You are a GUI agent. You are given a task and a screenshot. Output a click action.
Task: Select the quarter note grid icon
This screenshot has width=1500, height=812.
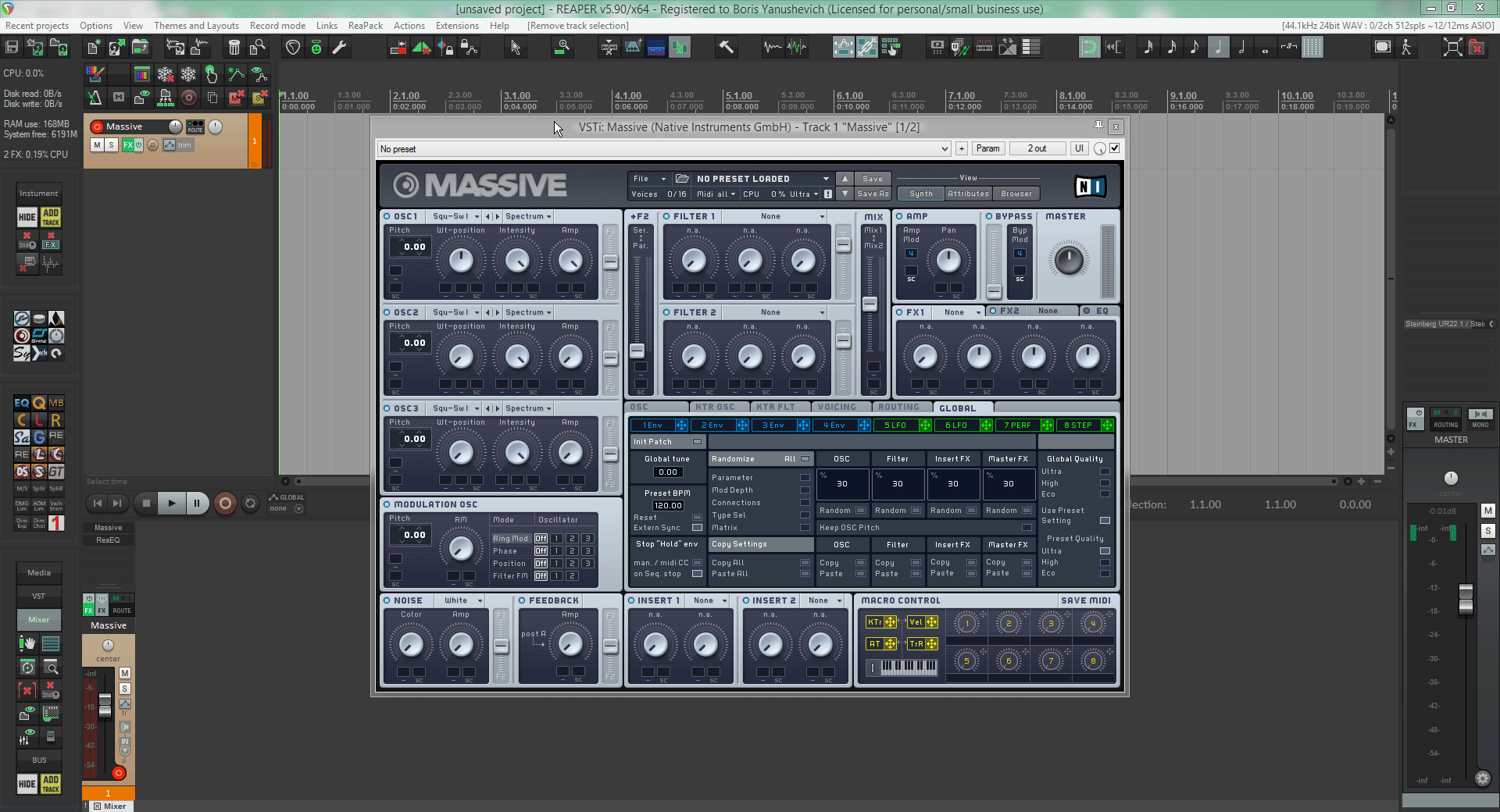point(1218,48)
